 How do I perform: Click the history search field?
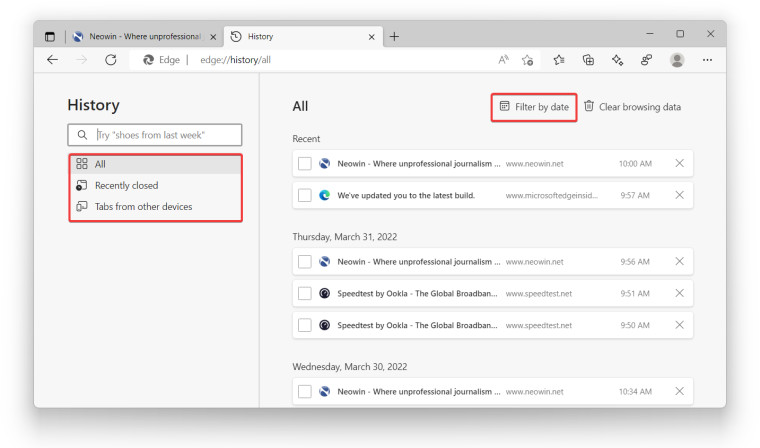(x=155, y=135)
